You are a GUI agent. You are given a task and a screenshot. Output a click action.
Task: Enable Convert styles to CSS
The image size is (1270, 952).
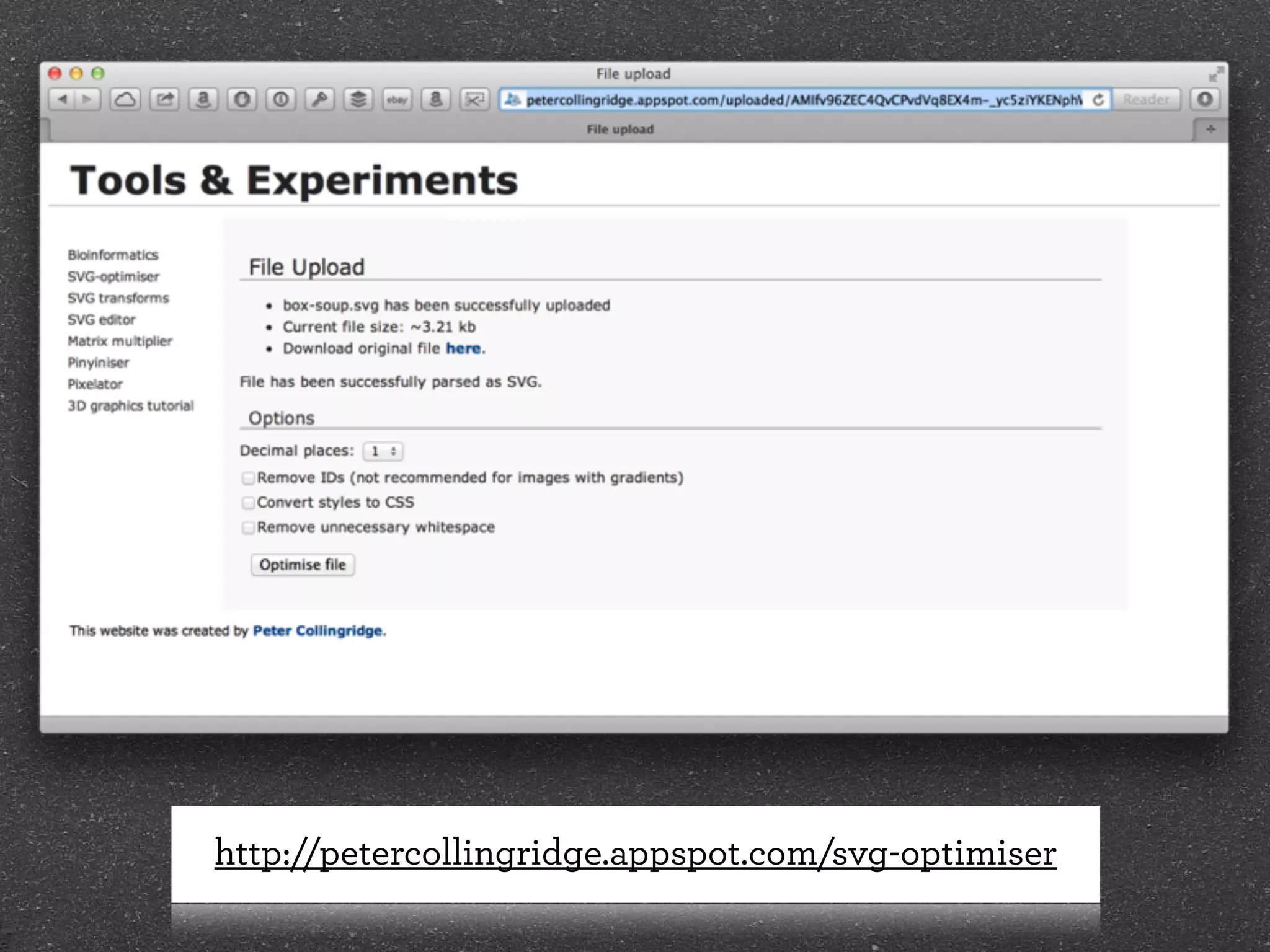click(x=248, y=503)
